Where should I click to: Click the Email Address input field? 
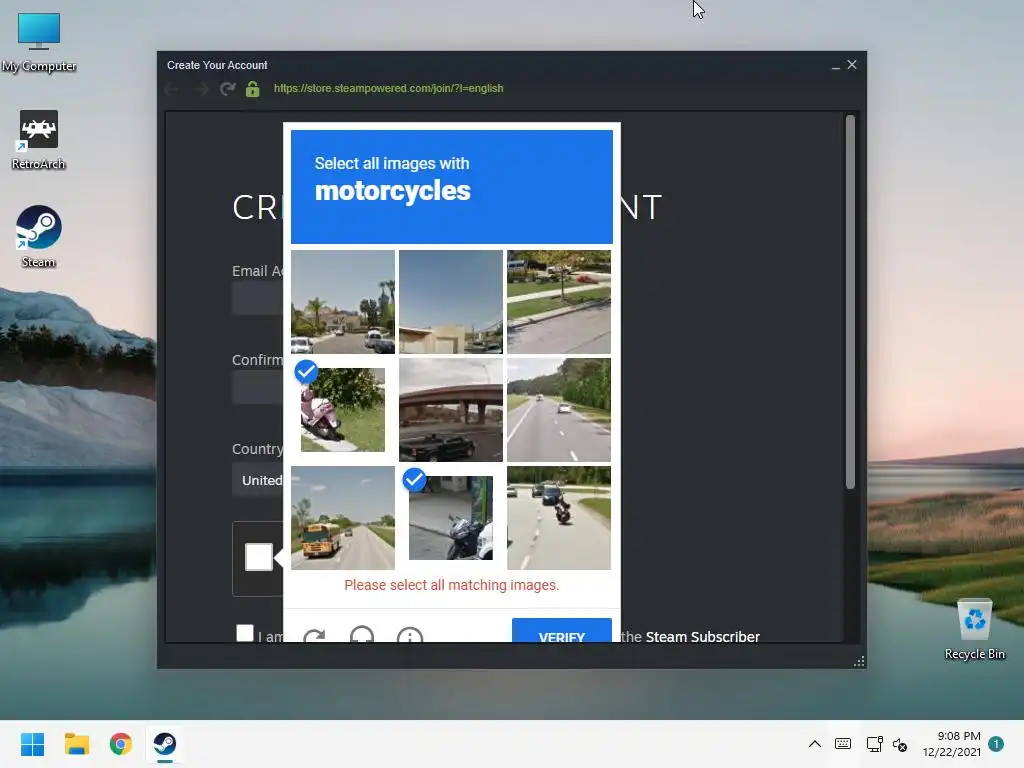(x=258, y=298)
